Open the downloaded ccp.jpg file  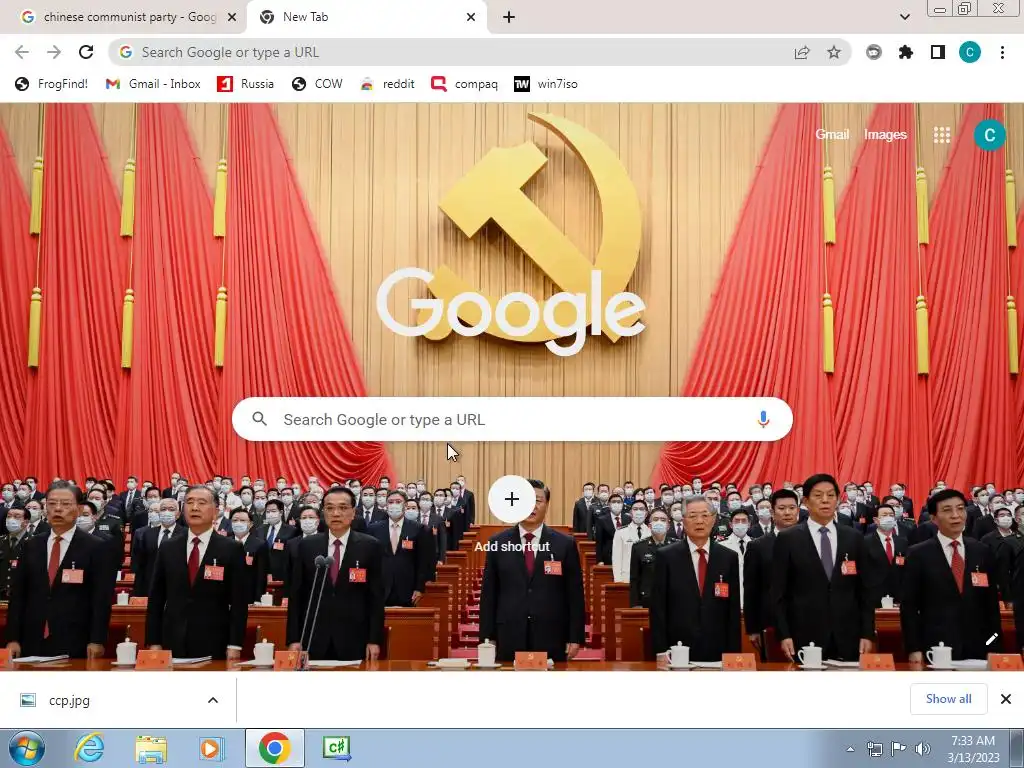69,700
